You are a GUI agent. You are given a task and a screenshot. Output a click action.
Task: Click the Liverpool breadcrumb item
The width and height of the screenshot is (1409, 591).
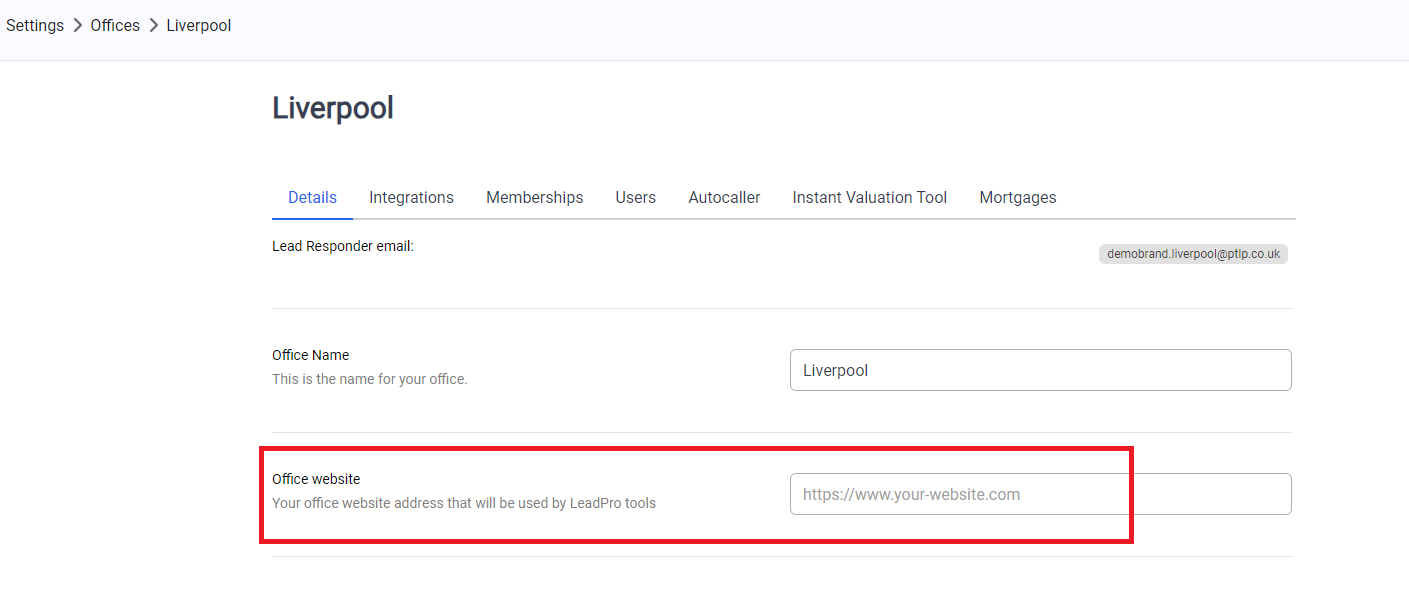pos(199,26)
